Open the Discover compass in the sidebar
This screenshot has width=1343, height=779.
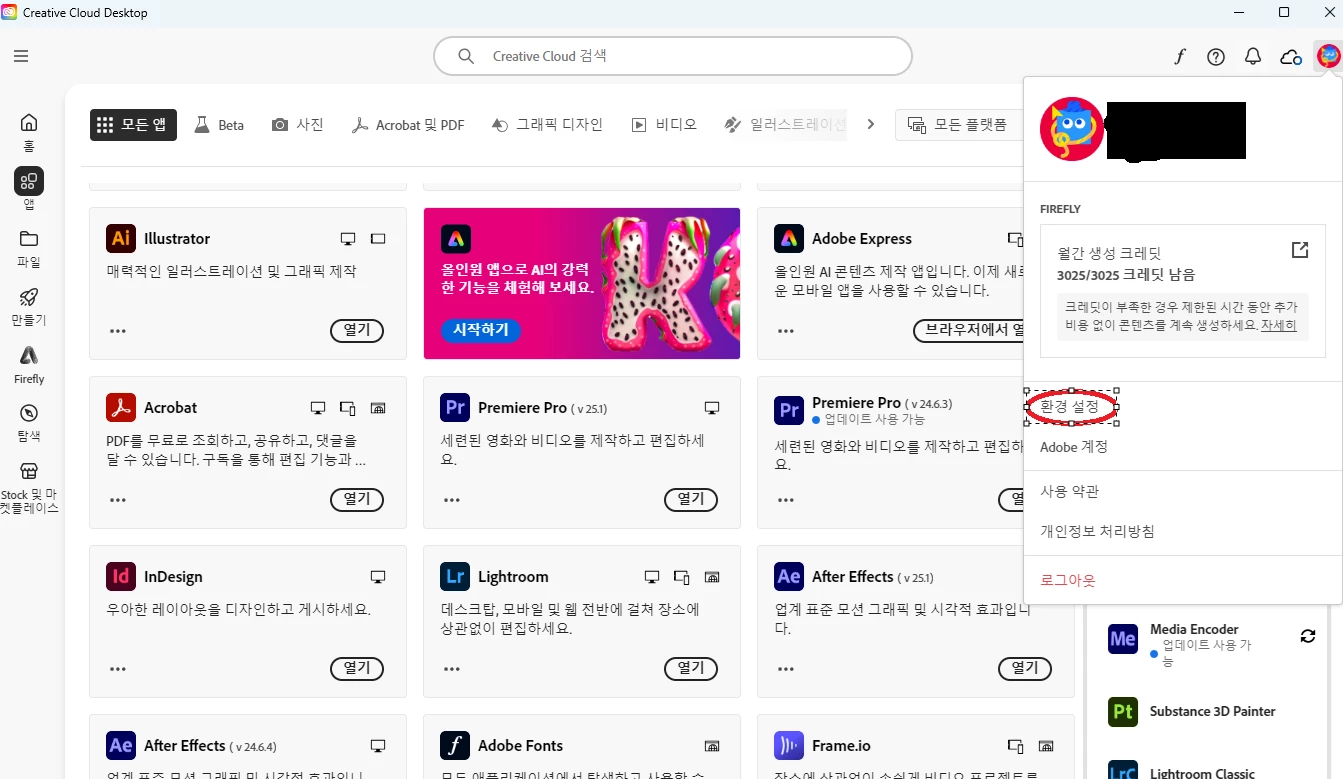[29, 423]
